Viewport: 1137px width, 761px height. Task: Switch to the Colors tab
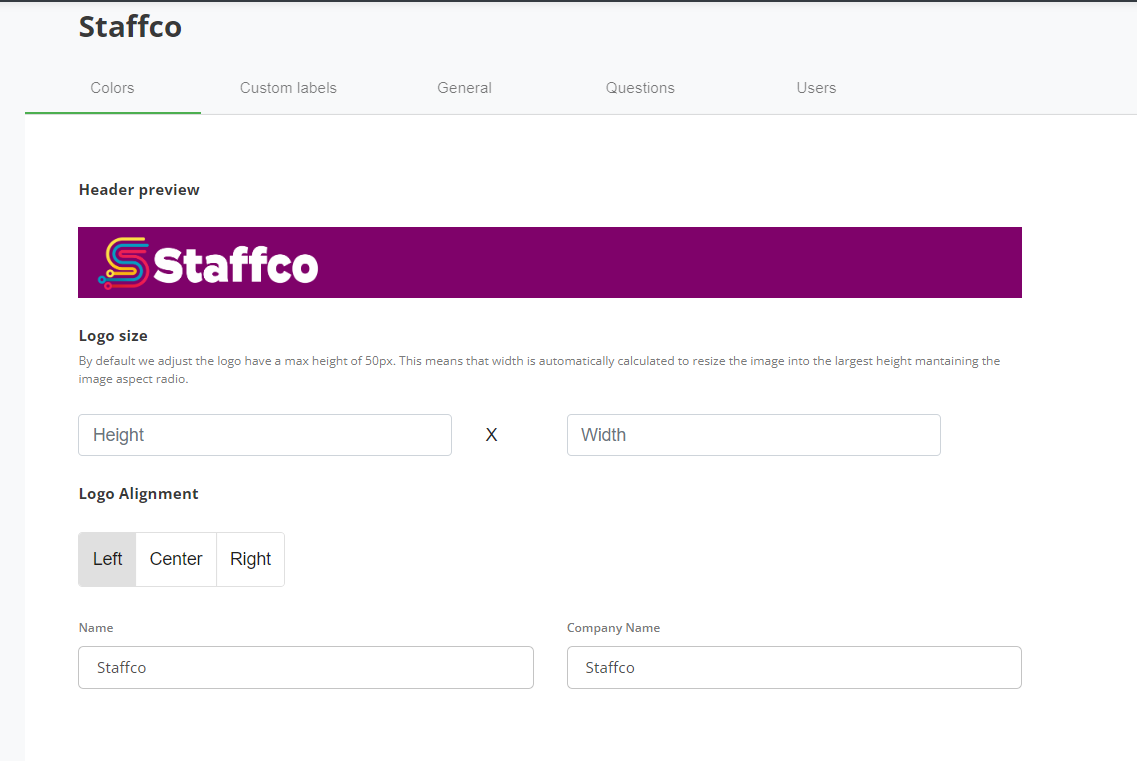pos(112,88)
